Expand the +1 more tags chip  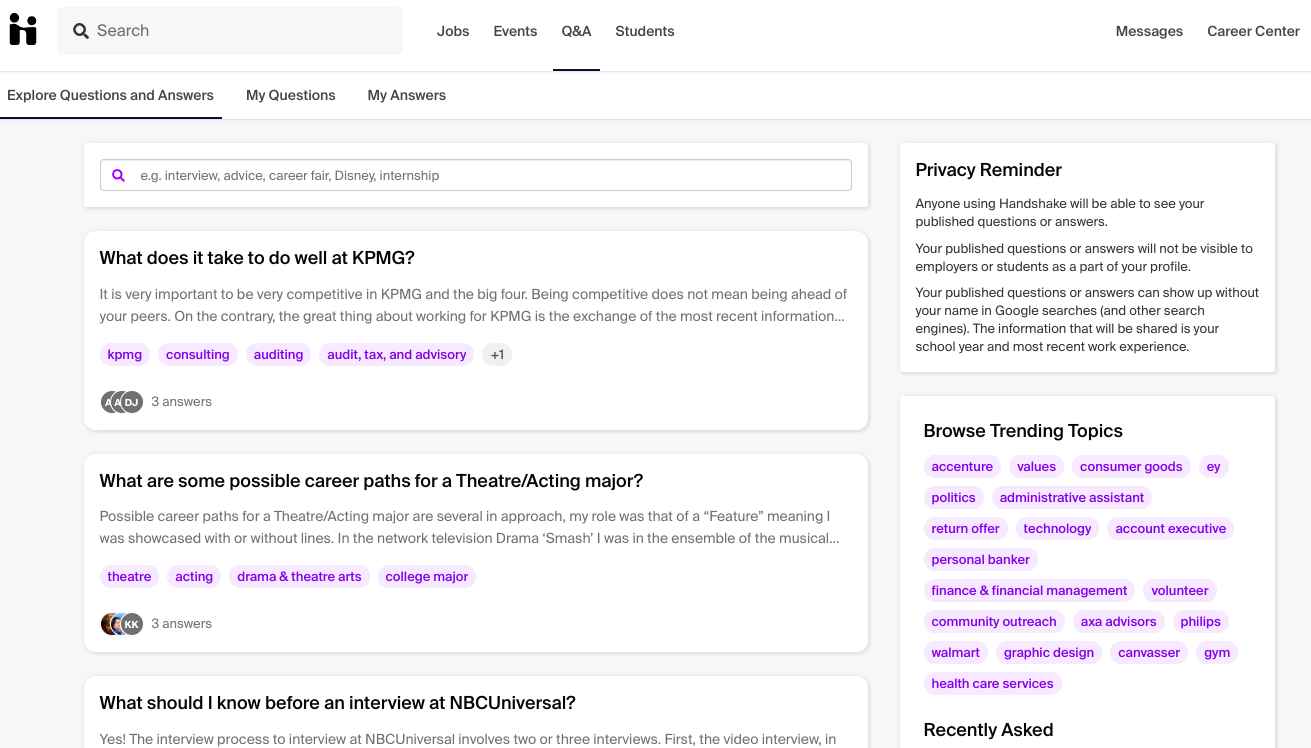(x=497, y=354)
